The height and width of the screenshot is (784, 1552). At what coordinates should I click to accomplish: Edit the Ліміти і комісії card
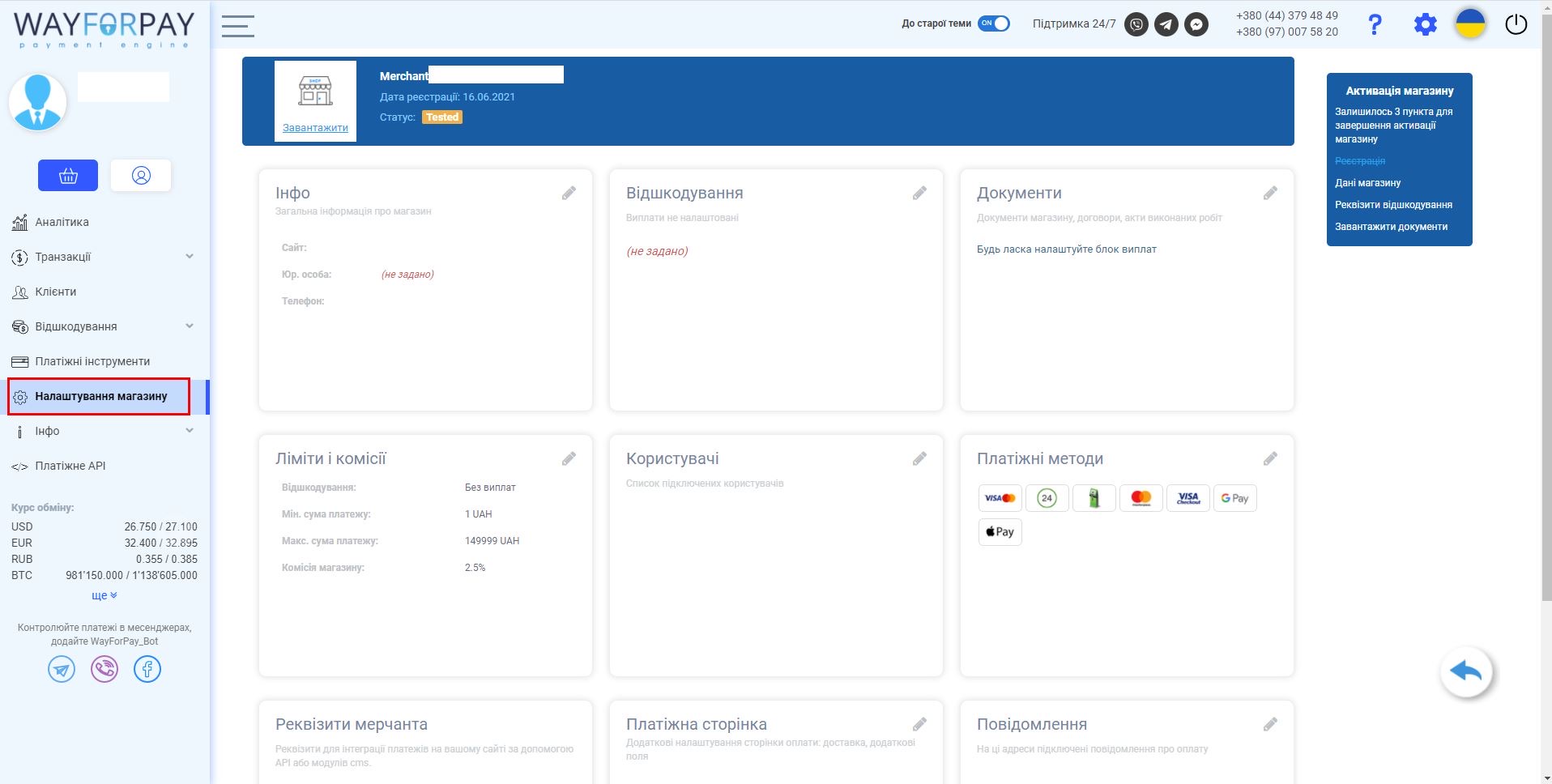pos(569,458)
